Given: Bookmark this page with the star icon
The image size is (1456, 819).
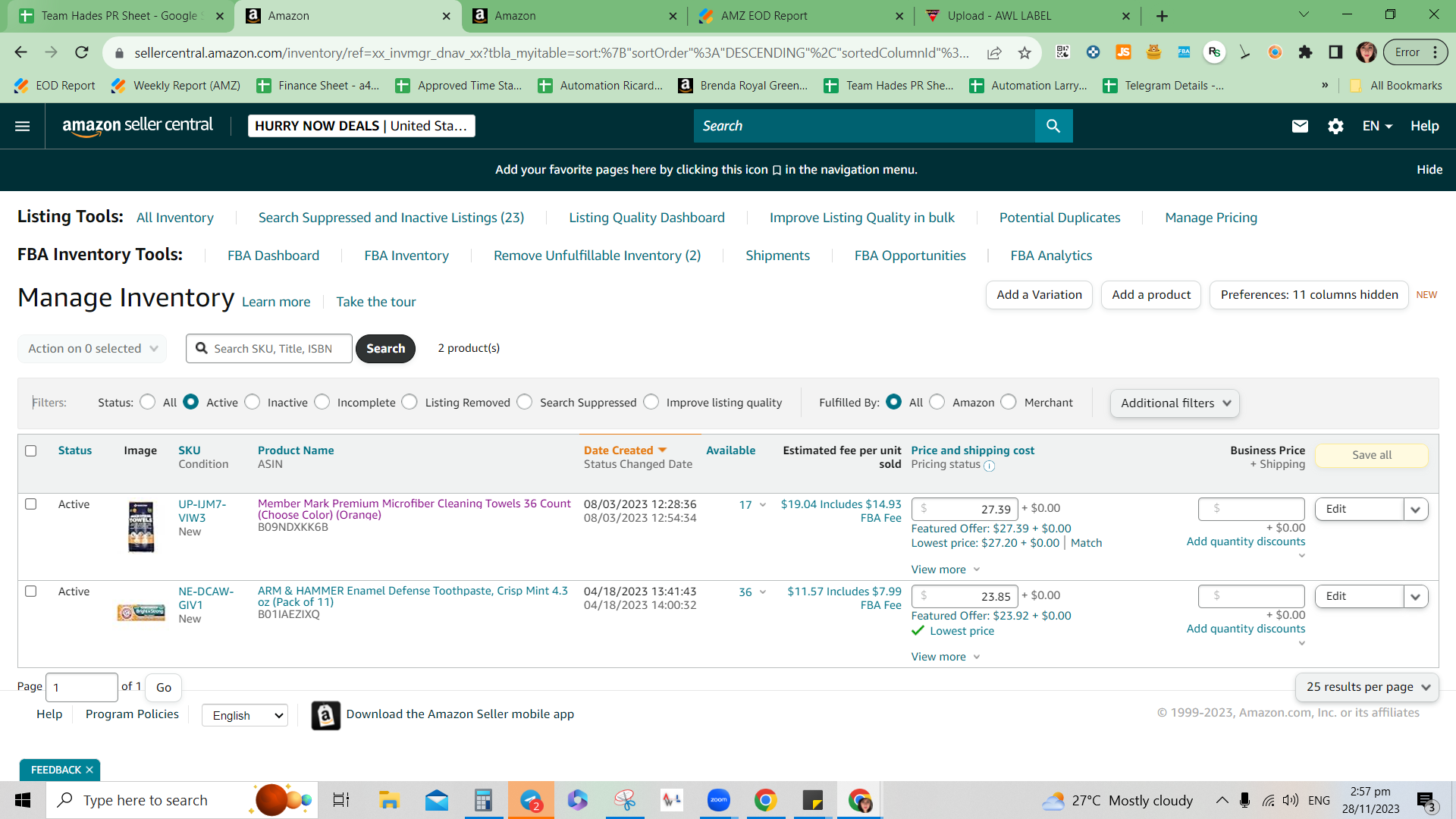Looking at the screenshot, I should point(1025,52).
